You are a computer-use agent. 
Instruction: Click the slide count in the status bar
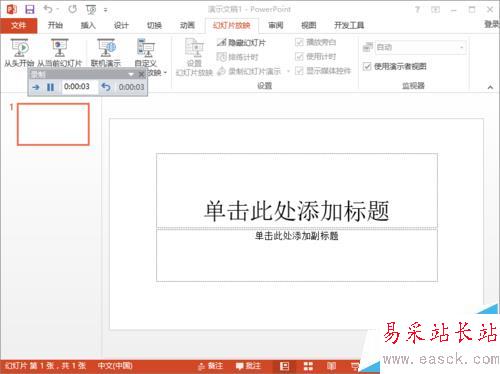46,366
